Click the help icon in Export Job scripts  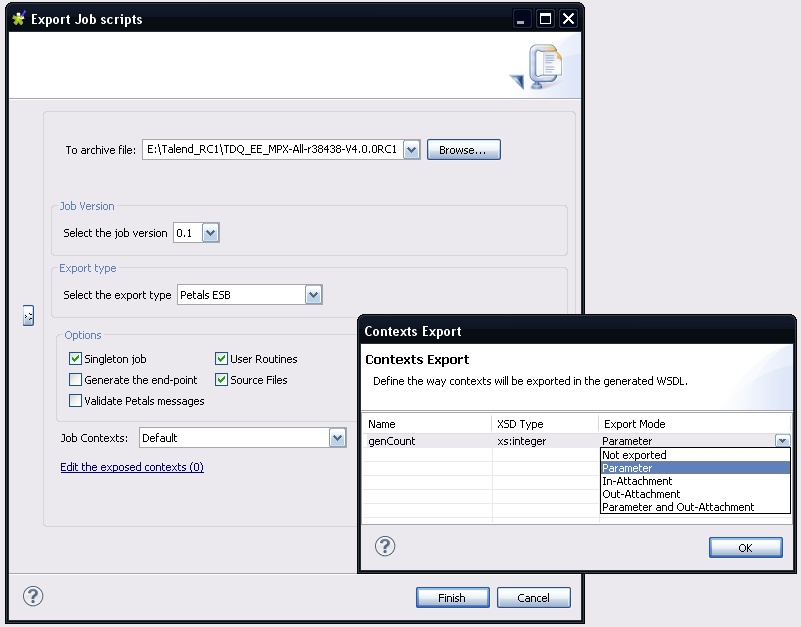(33, 597)
